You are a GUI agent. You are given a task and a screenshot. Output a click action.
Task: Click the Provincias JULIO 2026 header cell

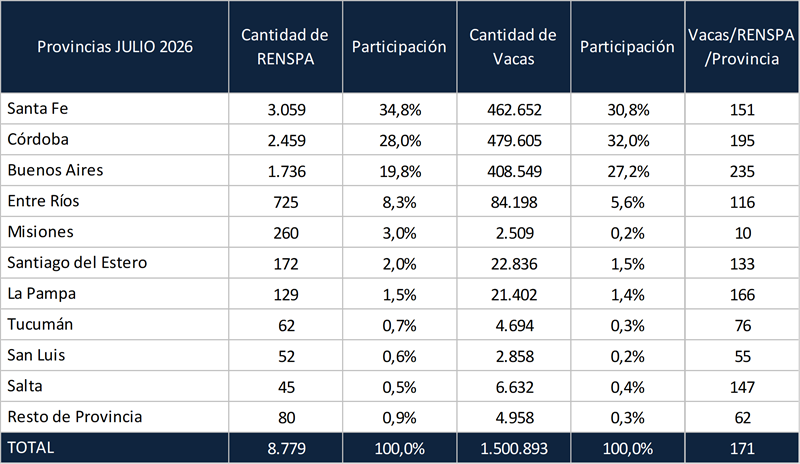(115, 46)
